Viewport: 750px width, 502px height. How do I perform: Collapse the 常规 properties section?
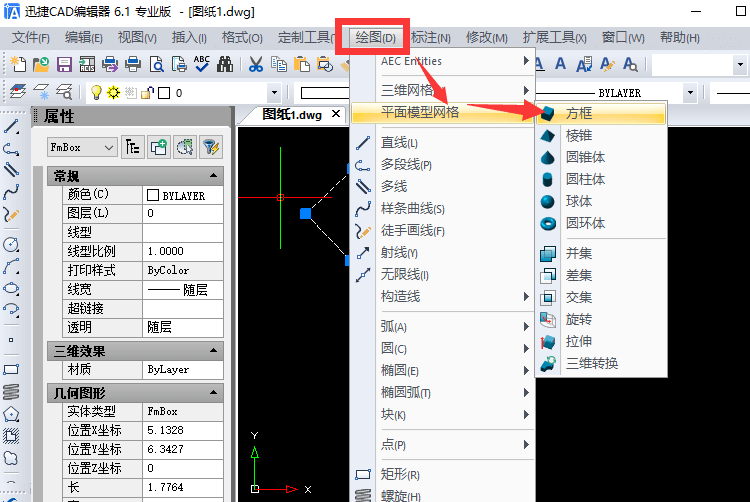pos(213,176)
